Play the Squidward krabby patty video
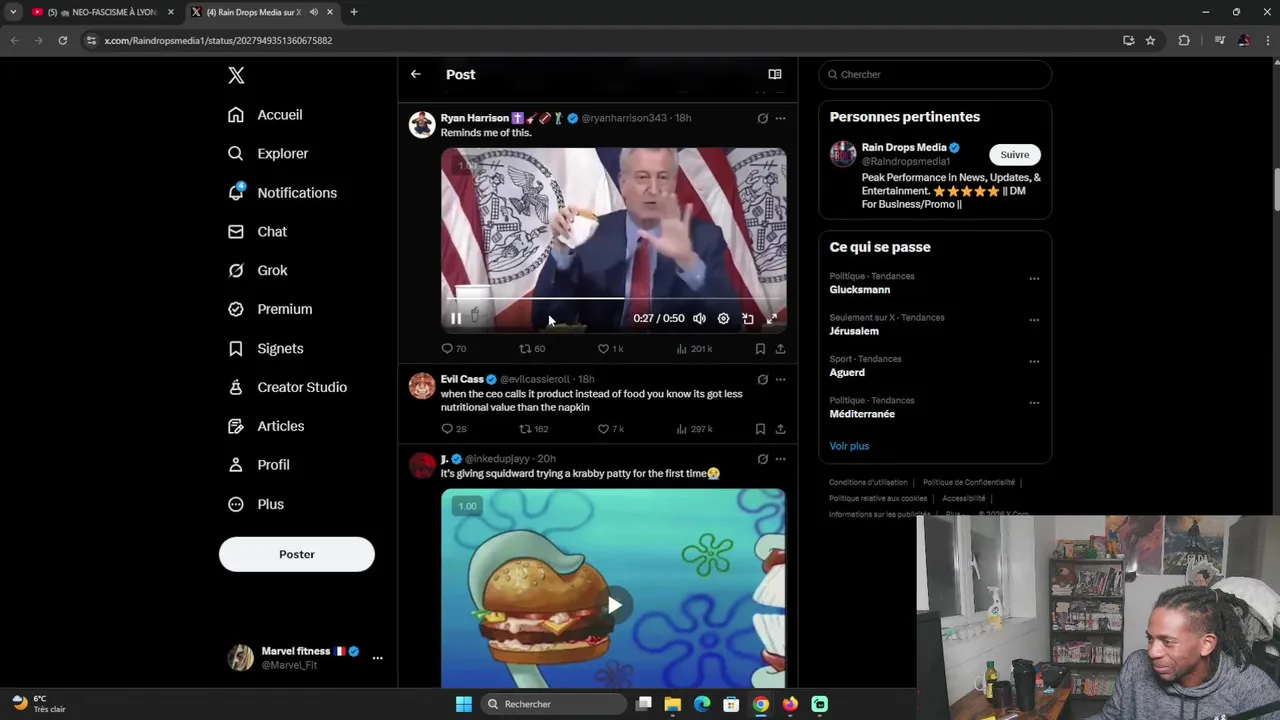1280x720 pixels. (x=614, y=605)
